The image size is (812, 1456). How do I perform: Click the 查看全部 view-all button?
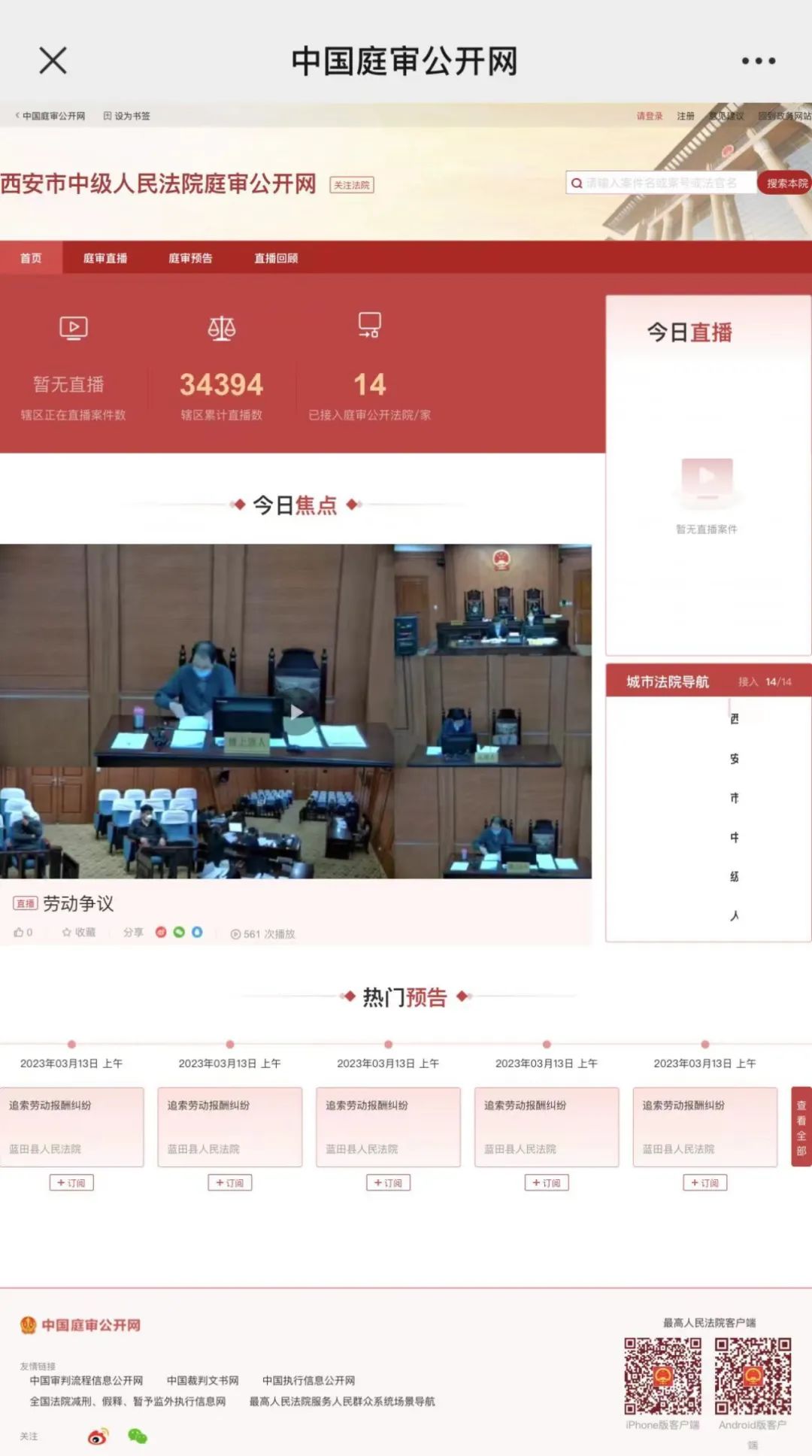[801, 1127]
